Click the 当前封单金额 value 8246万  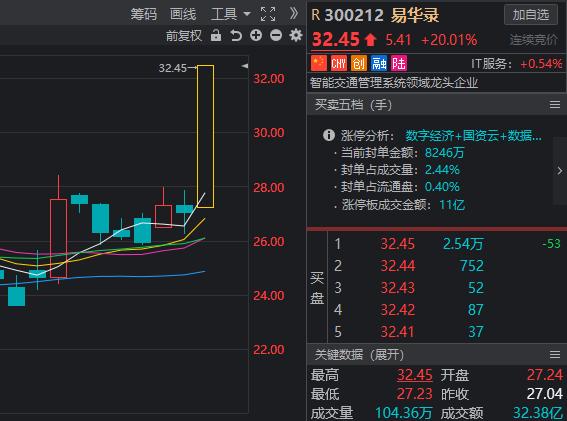tap(444, 153)
